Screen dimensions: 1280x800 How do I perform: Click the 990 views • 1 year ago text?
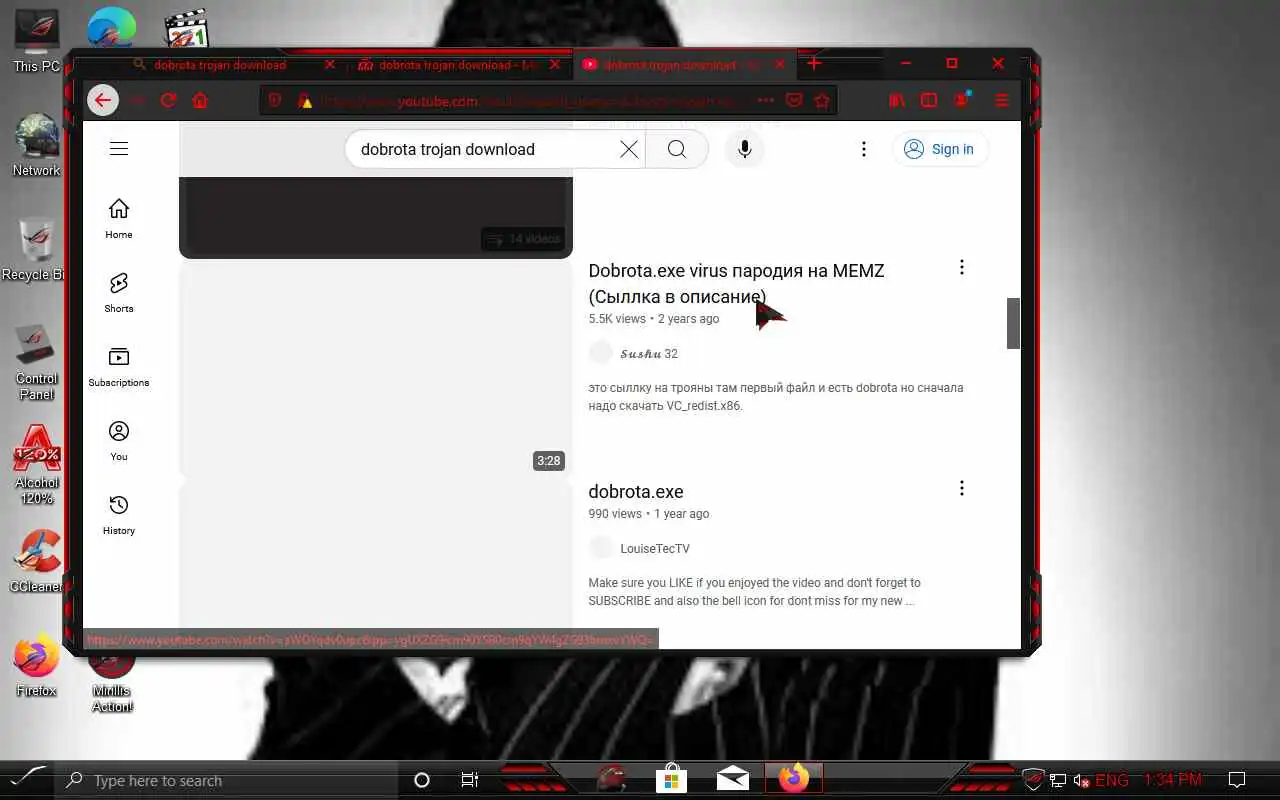point(649,514)
